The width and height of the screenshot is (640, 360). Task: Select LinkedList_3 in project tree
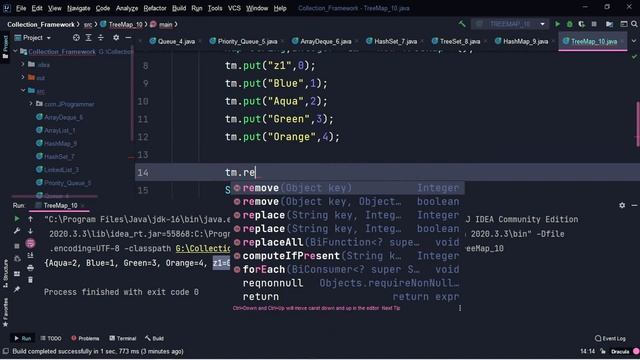pyautogui.click(x=61, y=170)
